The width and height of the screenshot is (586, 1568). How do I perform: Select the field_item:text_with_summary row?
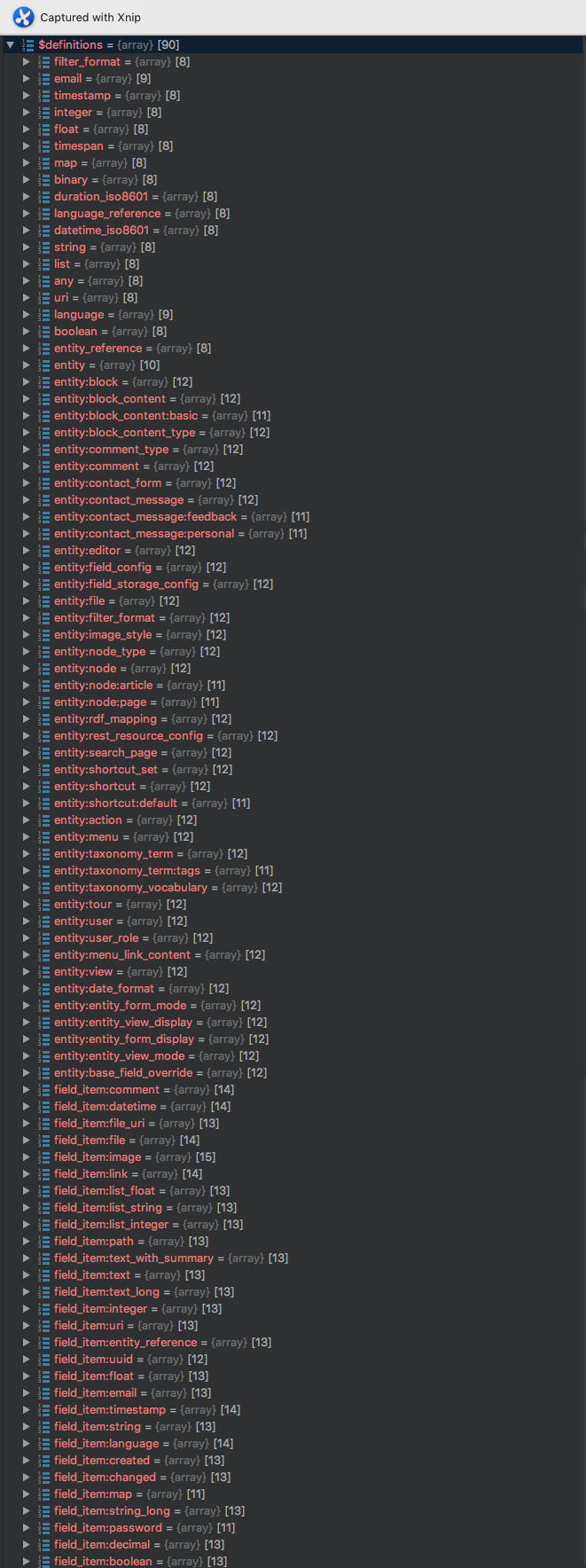tap(133, 1258)
